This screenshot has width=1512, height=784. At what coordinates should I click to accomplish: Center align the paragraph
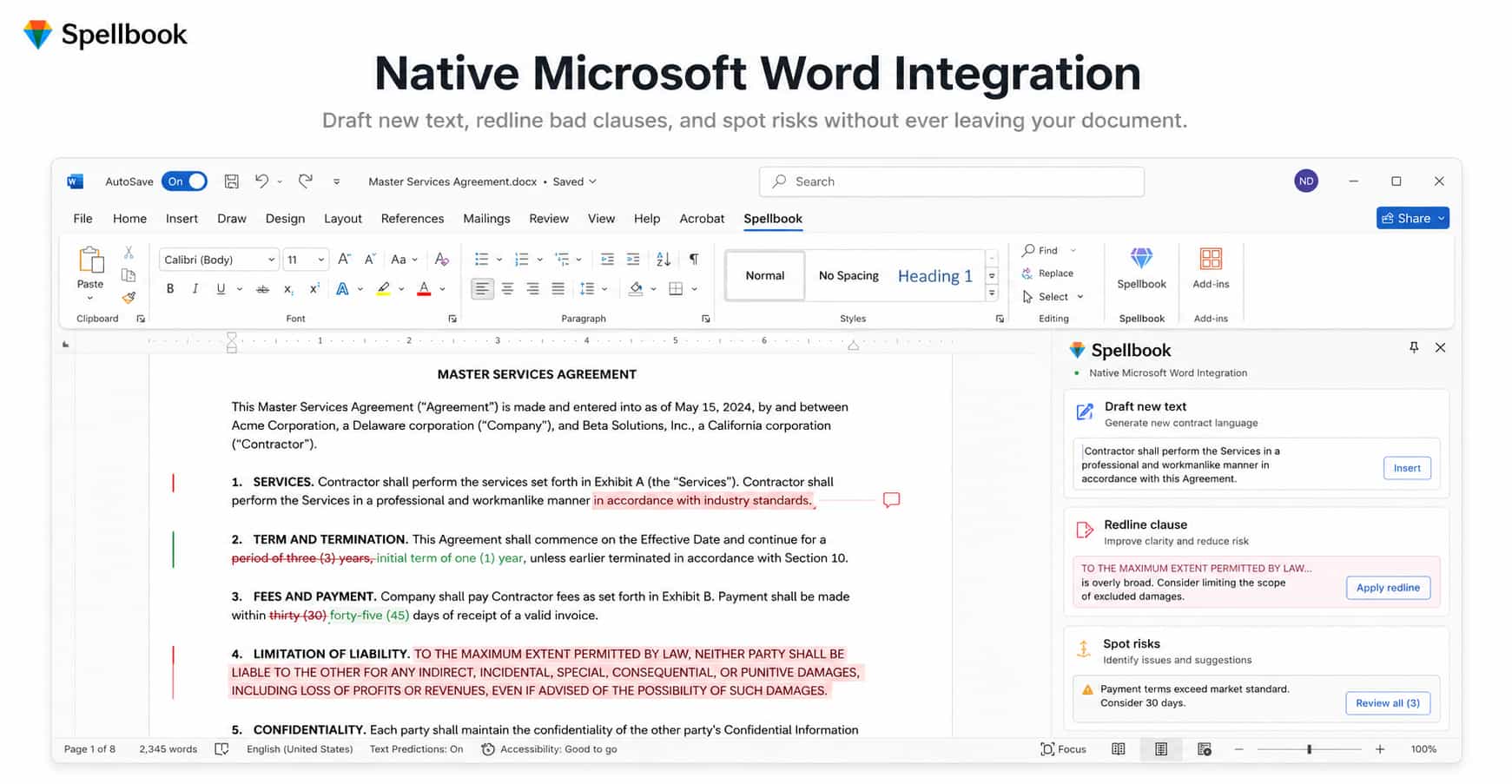click(507, 289)
